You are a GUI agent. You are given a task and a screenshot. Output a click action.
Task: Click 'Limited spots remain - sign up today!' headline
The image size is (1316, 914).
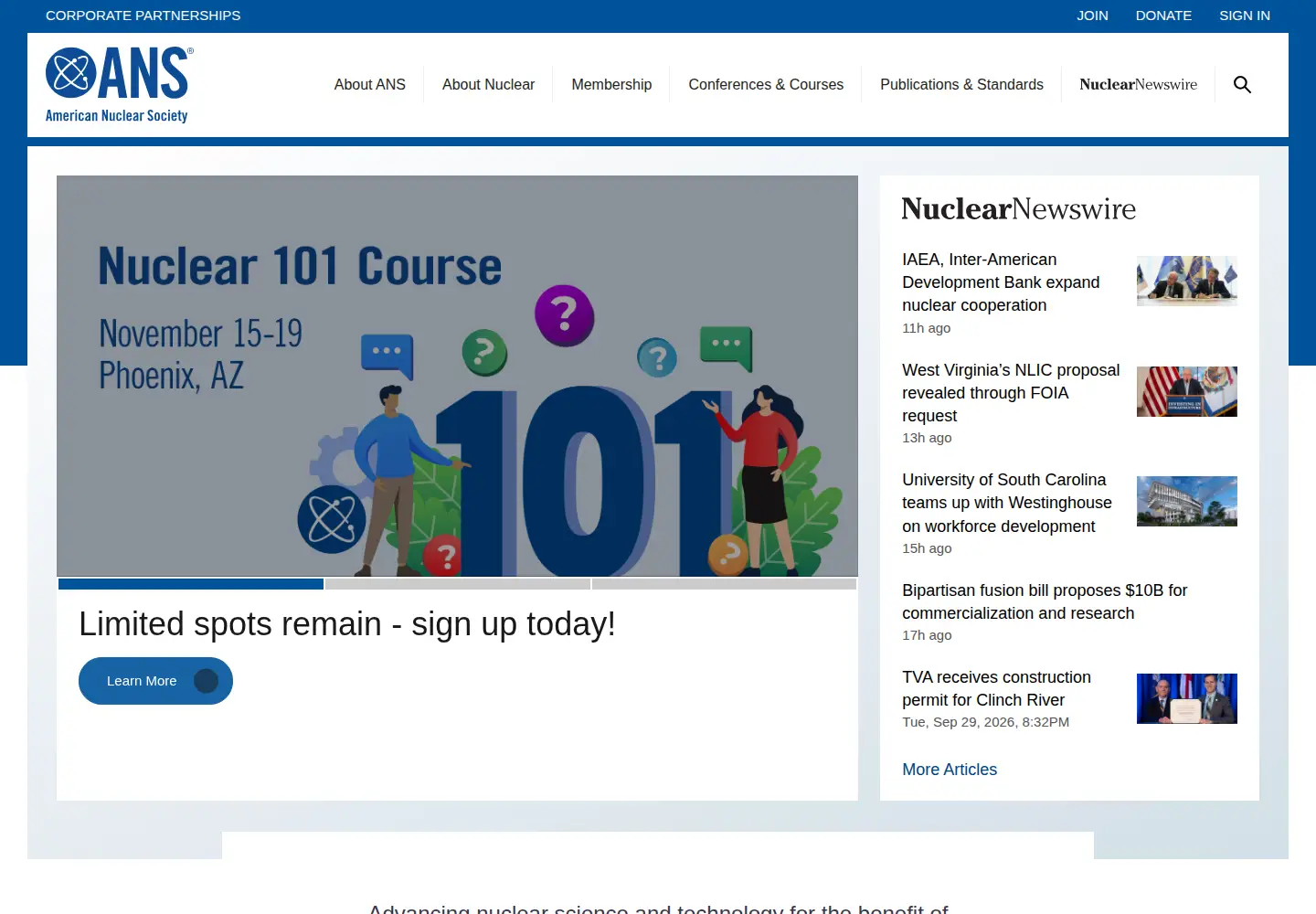tap(347, 624)
